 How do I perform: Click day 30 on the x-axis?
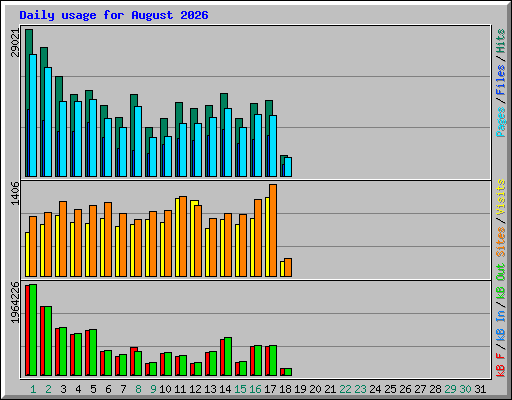465,389
